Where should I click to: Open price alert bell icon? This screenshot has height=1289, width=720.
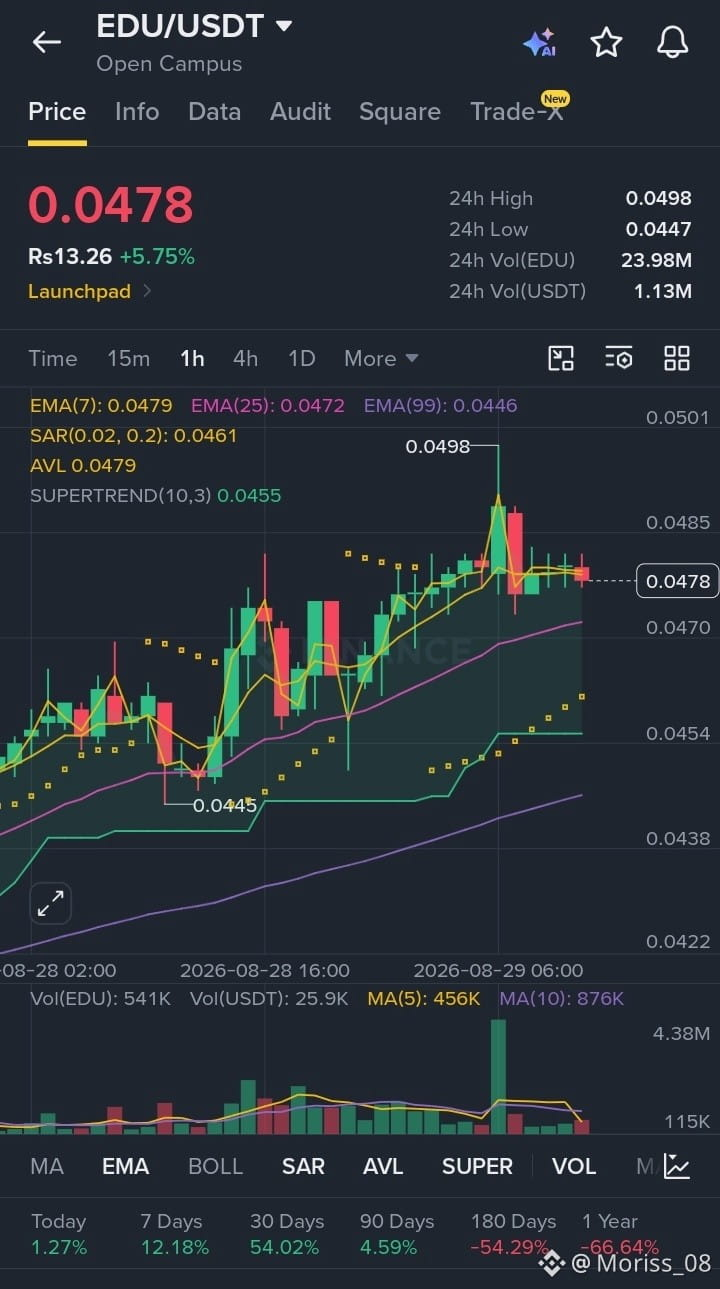click(672, 42)
